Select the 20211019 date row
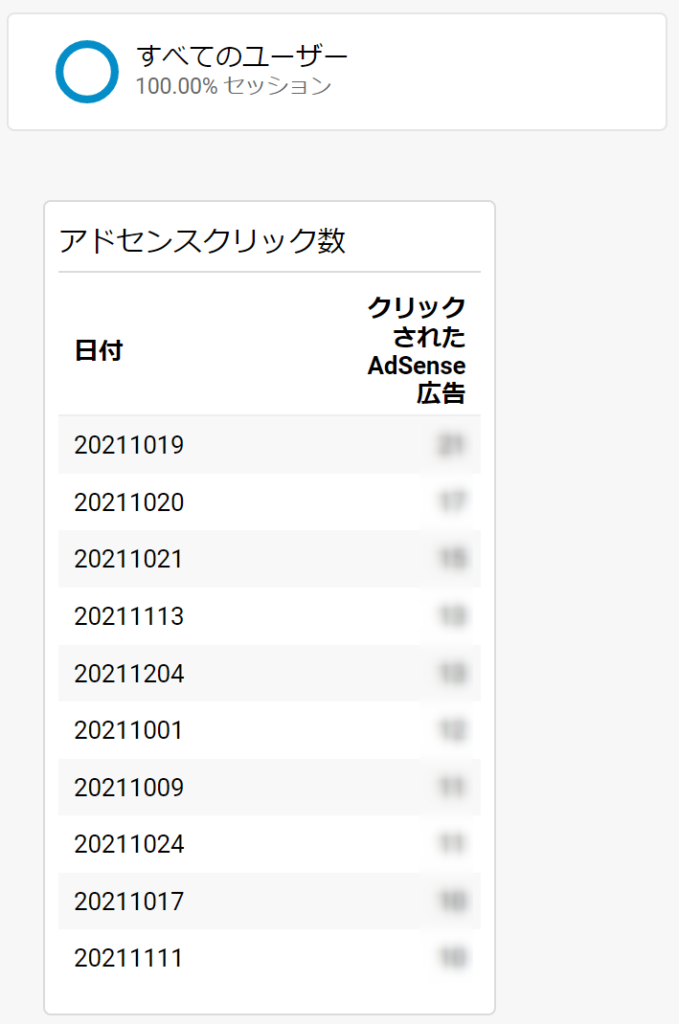This screenshot has height=1024, width=679. [x=129, y=444]
